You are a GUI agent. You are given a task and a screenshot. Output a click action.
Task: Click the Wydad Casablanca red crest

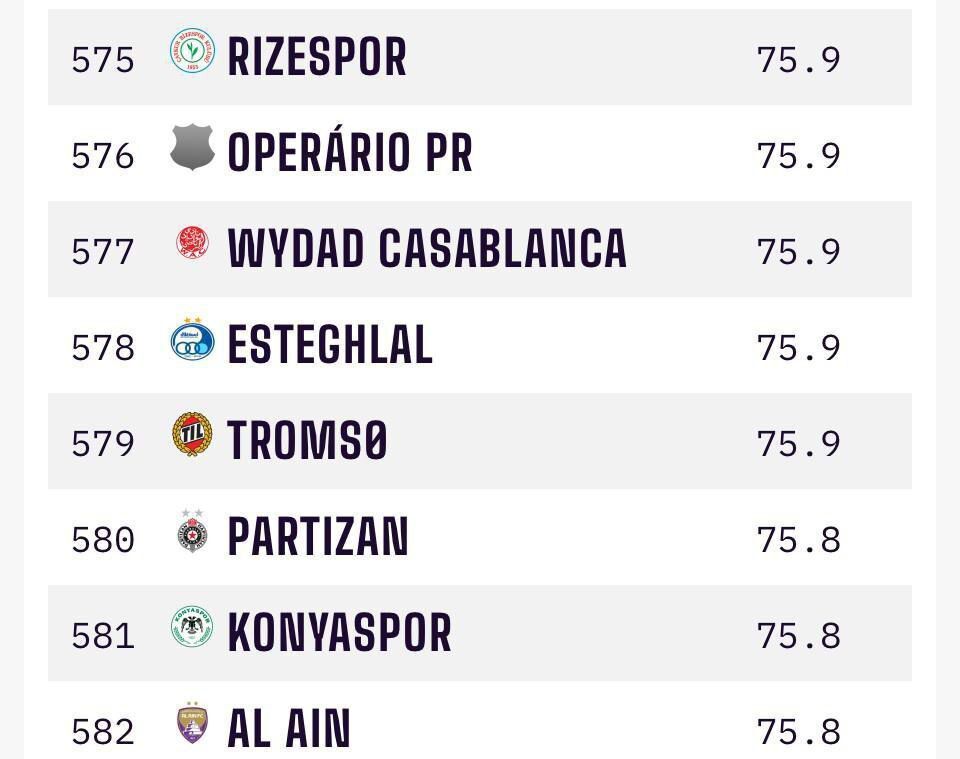[x=192, y=243]
